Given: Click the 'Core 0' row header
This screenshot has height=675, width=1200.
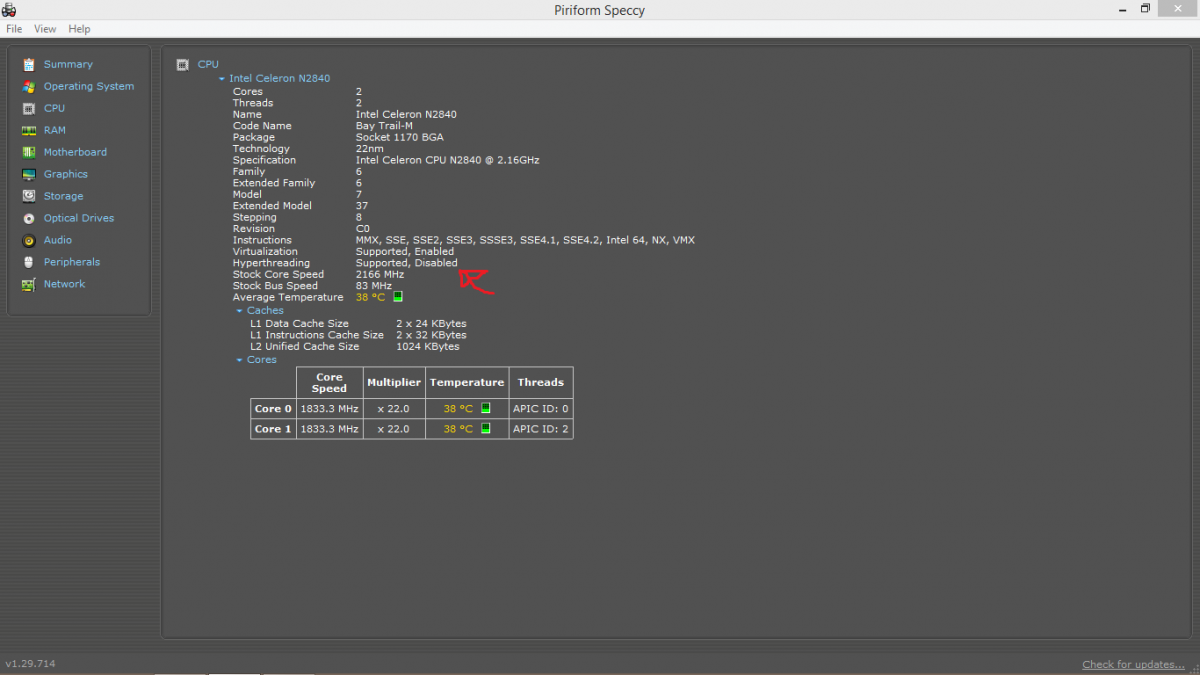Looking at the screenshot, I should tap(273, 408).
